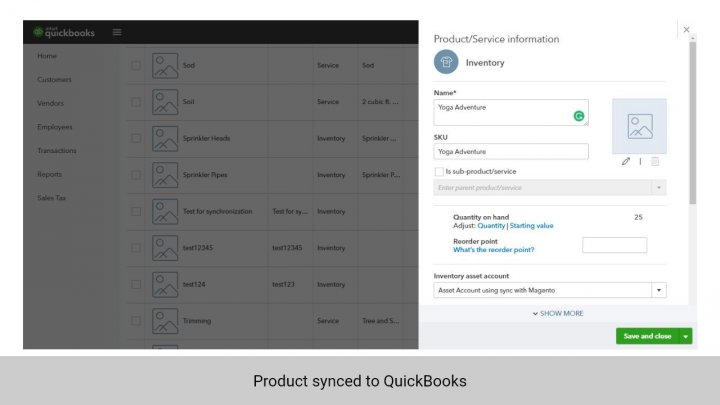Select the Sod row checkbox
The image size is (720, 405).
(136, 65)
